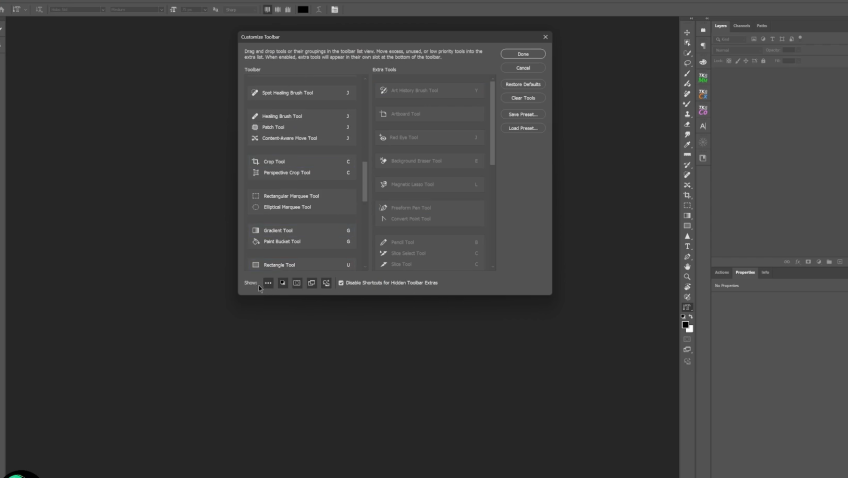Viewport: 848px width, 478px height.
Task: Toggle the last Show icon in the dialog
Action: 326,283
